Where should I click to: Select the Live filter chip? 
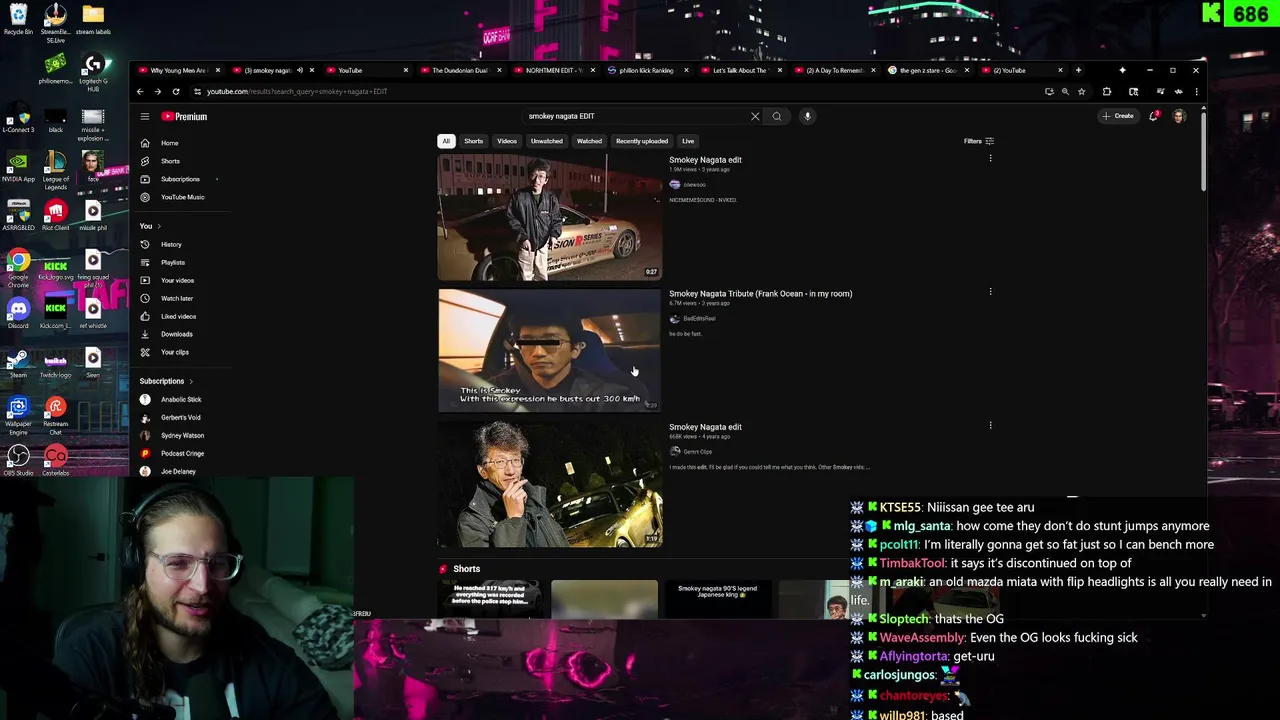coord(688,141)
